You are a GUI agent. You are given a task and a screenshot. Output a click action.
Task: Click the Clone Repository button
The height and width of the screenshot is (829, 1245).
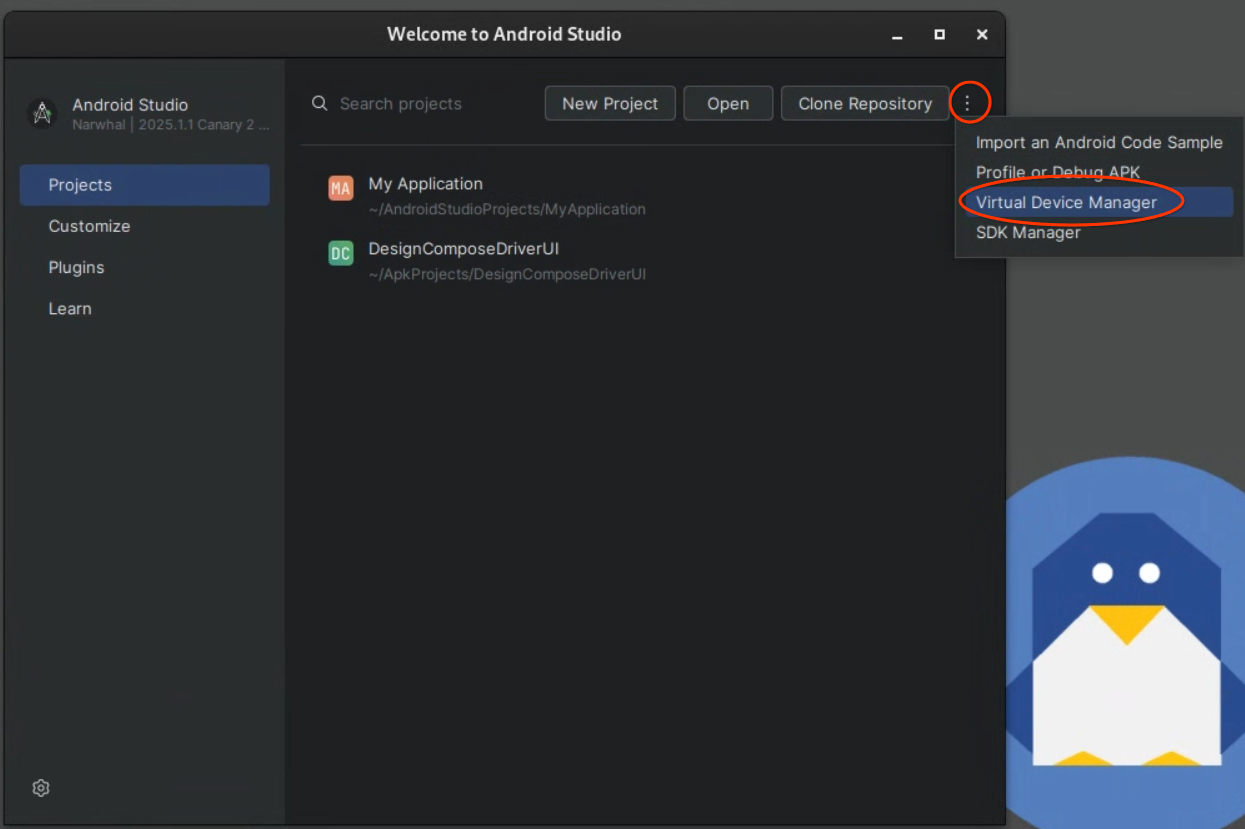(864, 104)
